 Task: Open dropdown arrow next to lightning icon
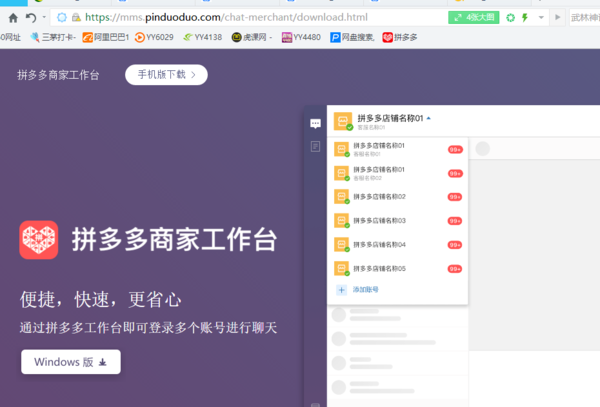click(541, 18)
